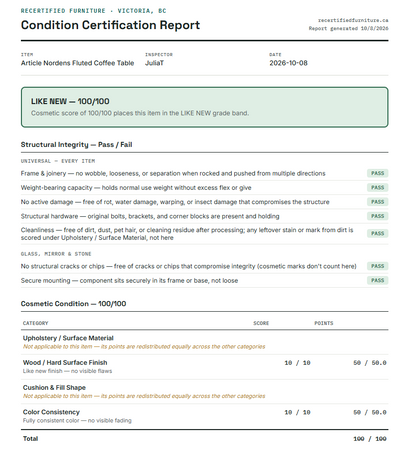Click 'Not applicable' note under Cushion & Fill
416x451 pixels.
click(144, 396)
